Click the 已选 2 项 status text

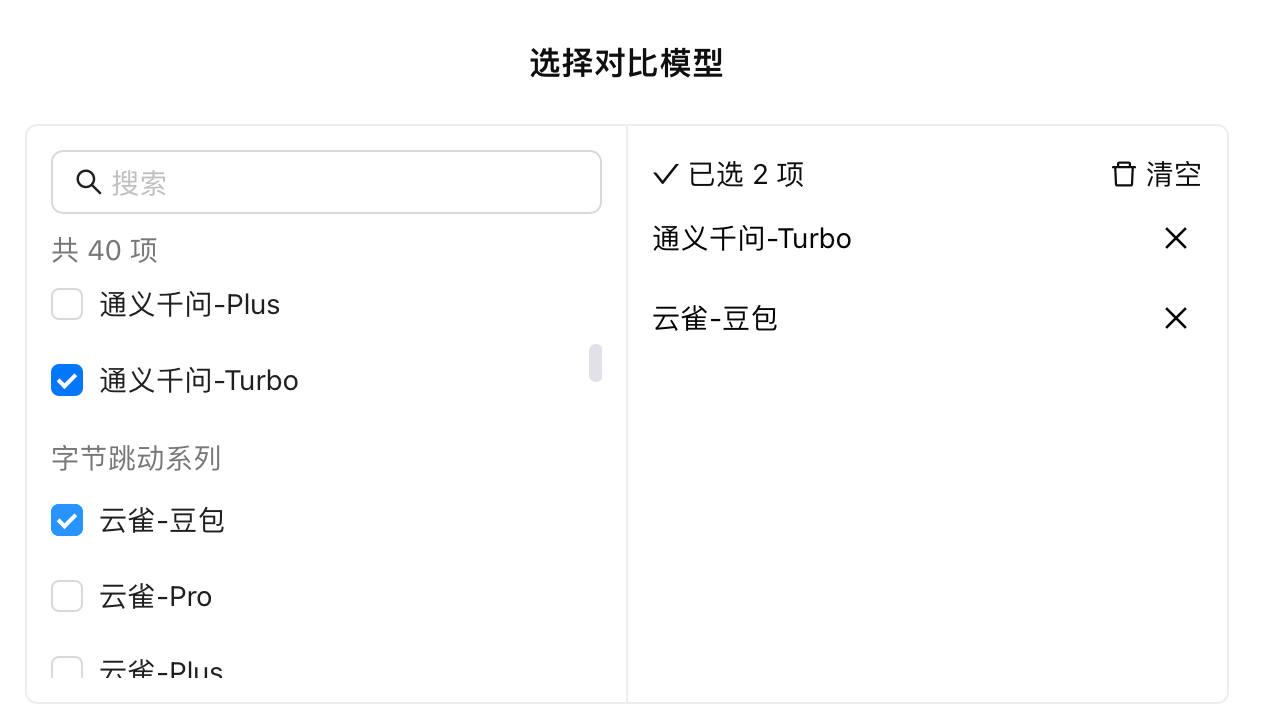[x=746, y=174]
